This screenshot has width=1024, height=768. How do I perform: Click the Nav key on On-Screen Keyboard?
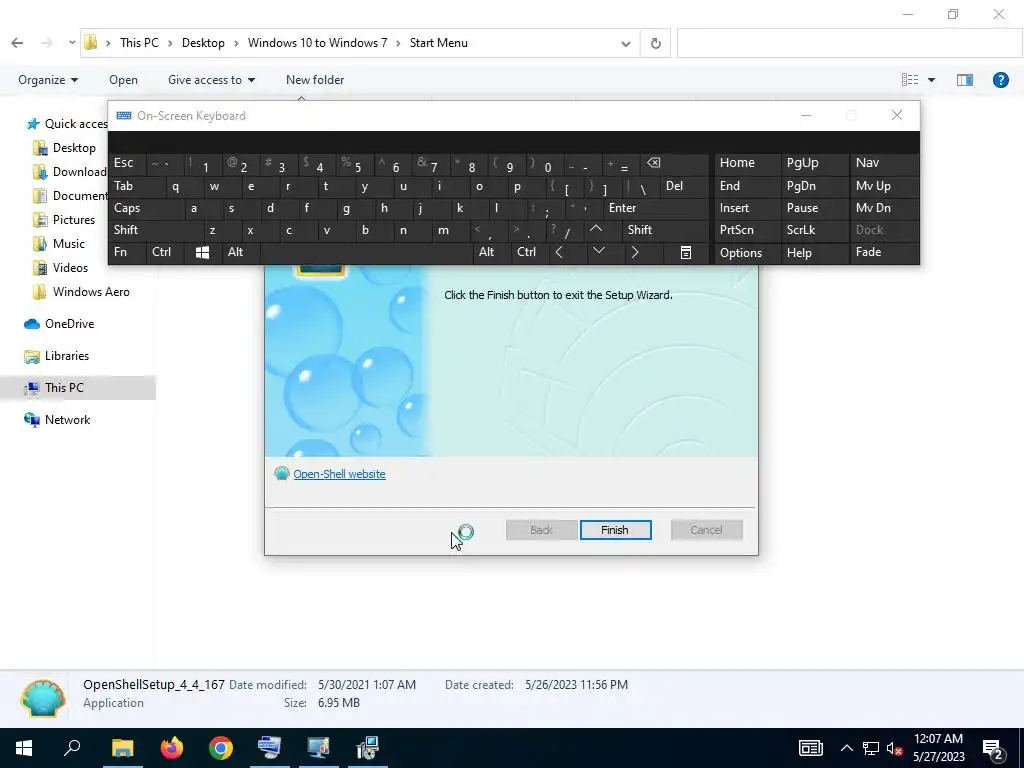(x=884, y=163)
